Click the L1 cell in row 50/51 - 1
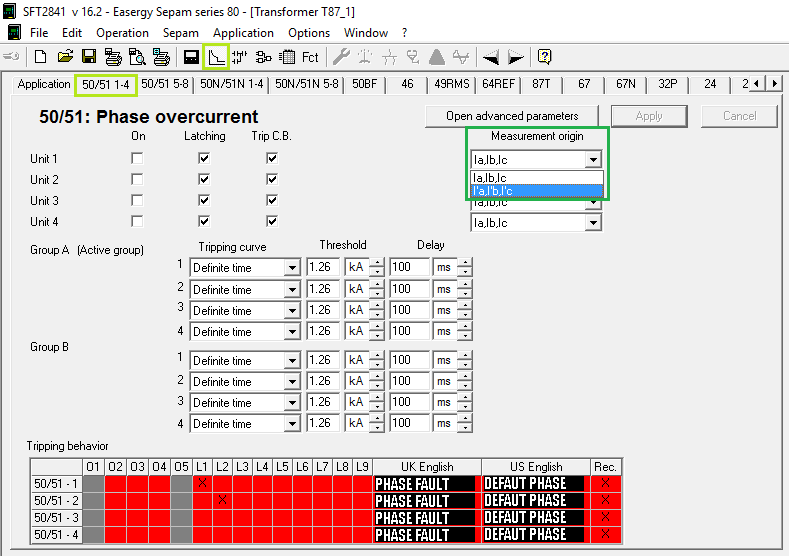 click(202, 484)
